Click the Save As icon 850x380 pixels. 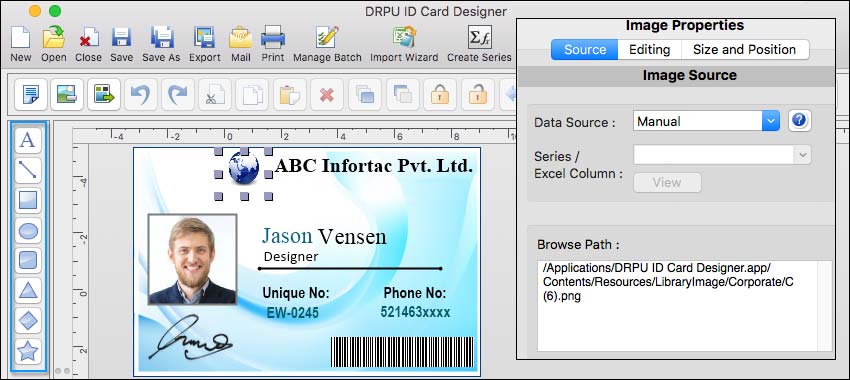coord(161,37)
